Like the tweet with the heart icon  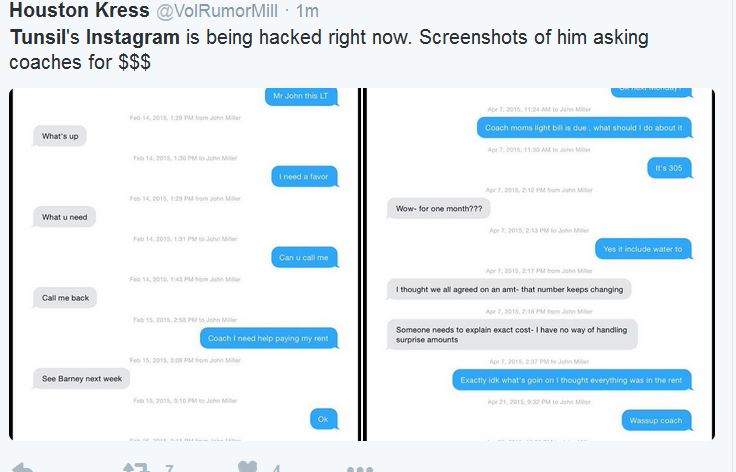pyautogui.click(x=247, y=467)
